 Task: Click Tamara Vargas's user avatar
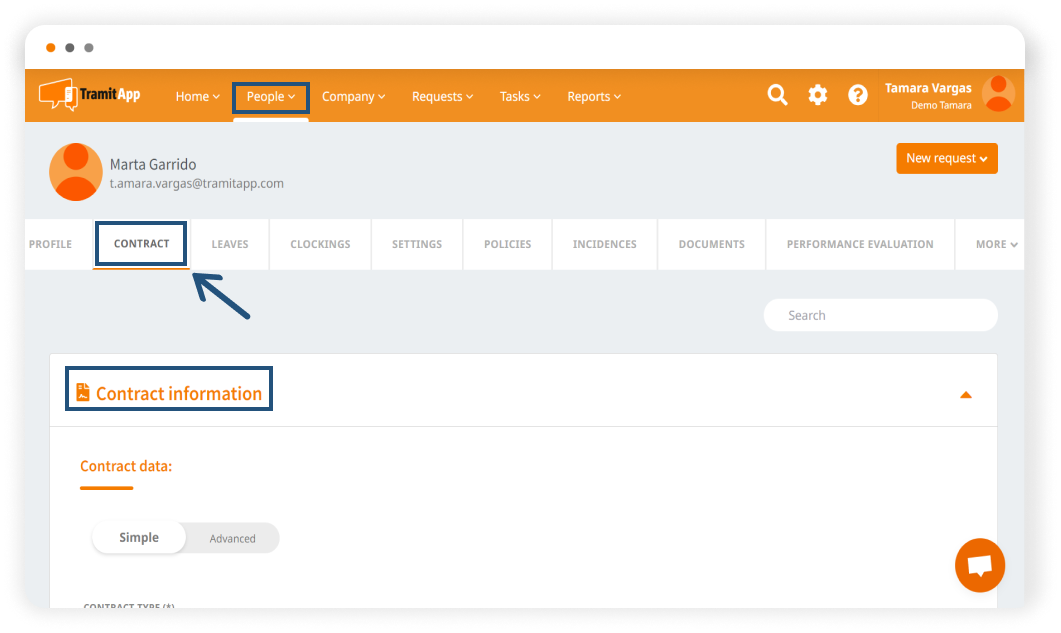(998, 94)
